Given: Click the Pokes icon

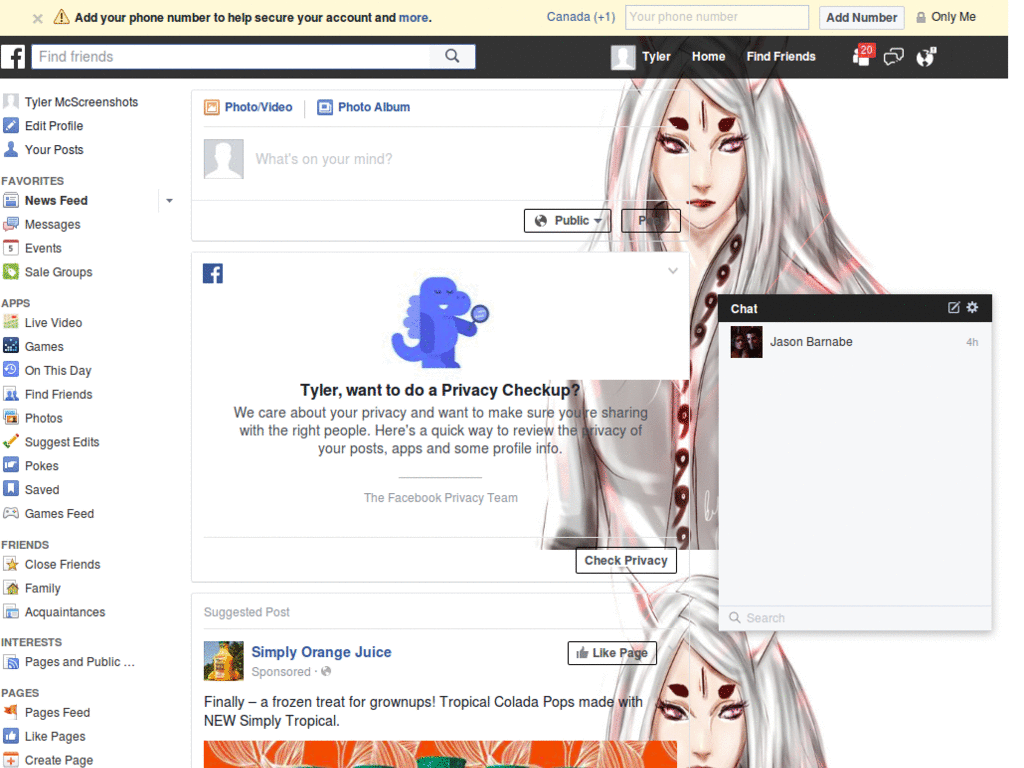Looking at the screenshot, I should click(10, 465).
